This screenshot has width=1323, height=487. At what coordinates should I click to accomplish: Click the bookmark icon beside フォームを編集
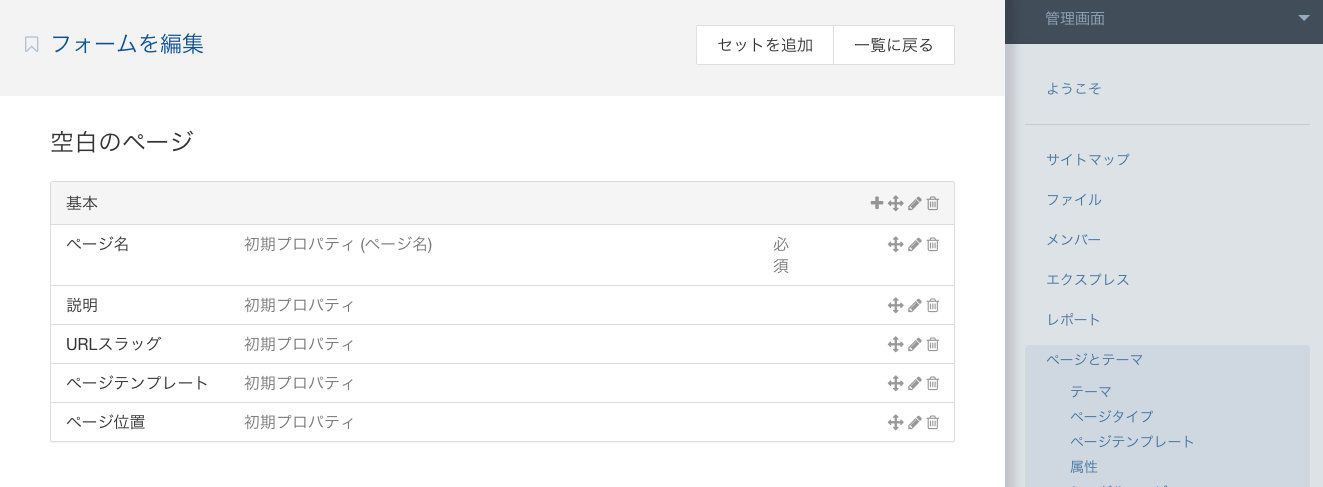point(32,45)
